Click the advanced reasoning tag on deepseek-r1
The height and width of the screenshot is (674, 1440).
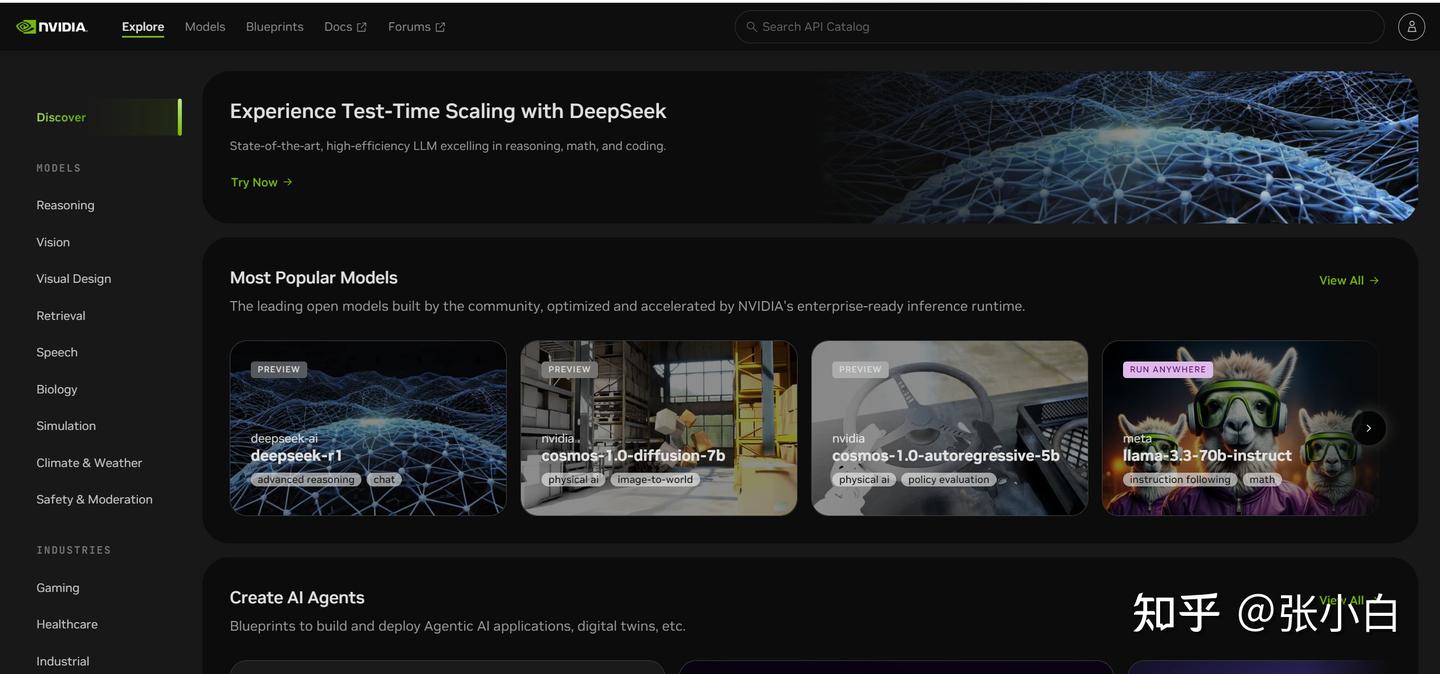point(306,480)
